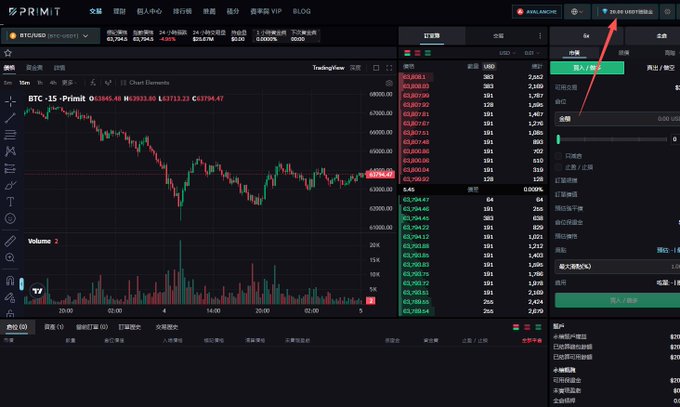
Task: Take chart snapshot with camera icon
Action: (389, 82)
